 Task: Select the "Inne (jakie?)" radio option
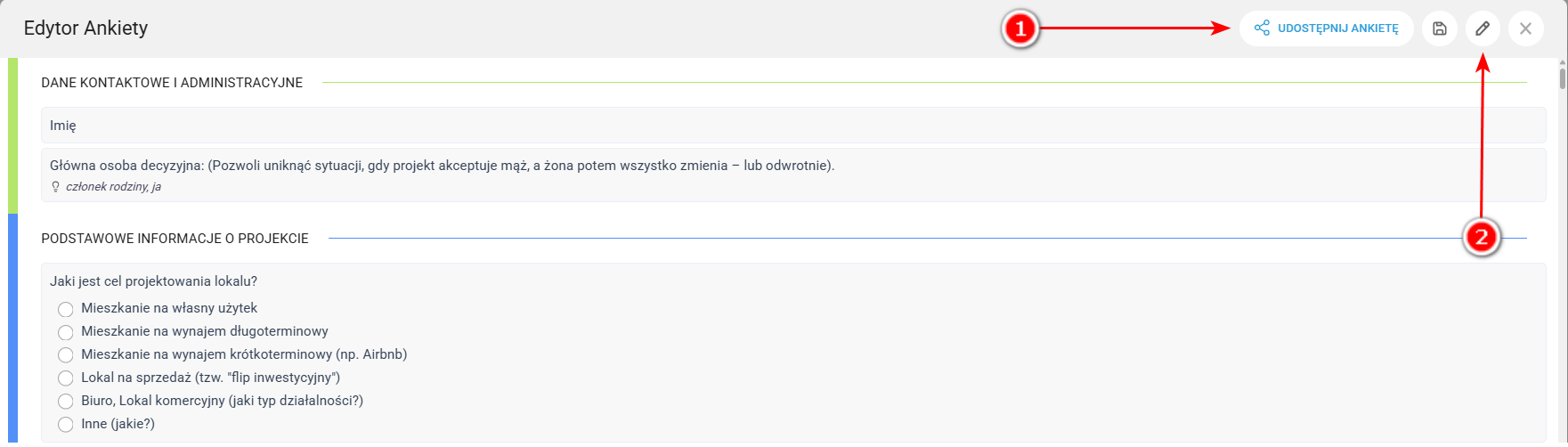[x=65, y=425]
